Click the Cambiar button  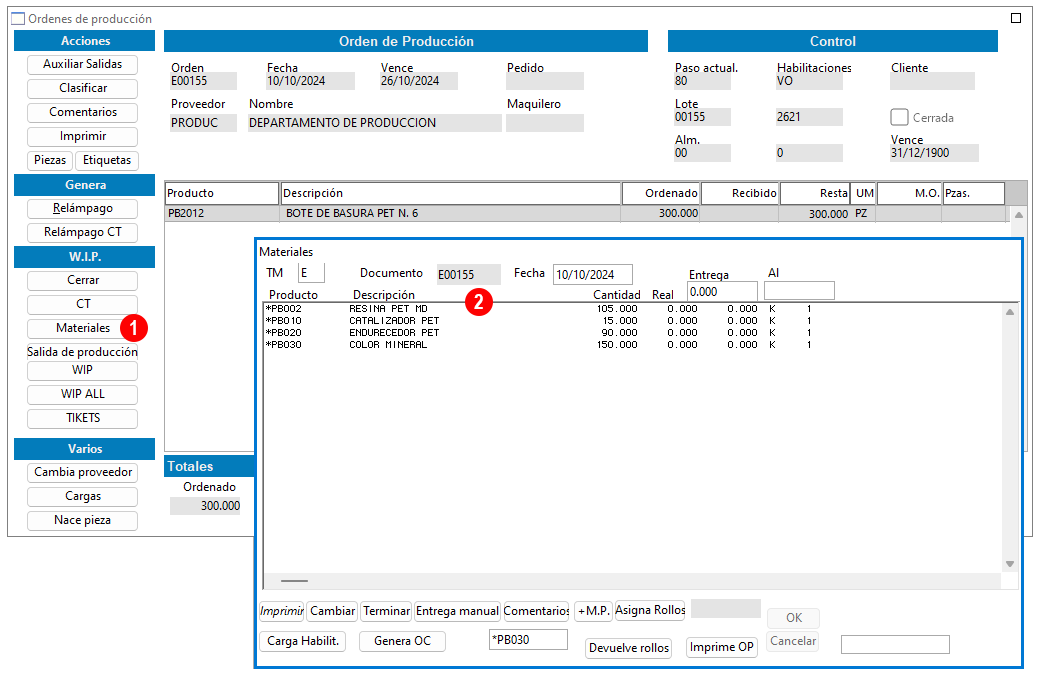tap(332, 611)
